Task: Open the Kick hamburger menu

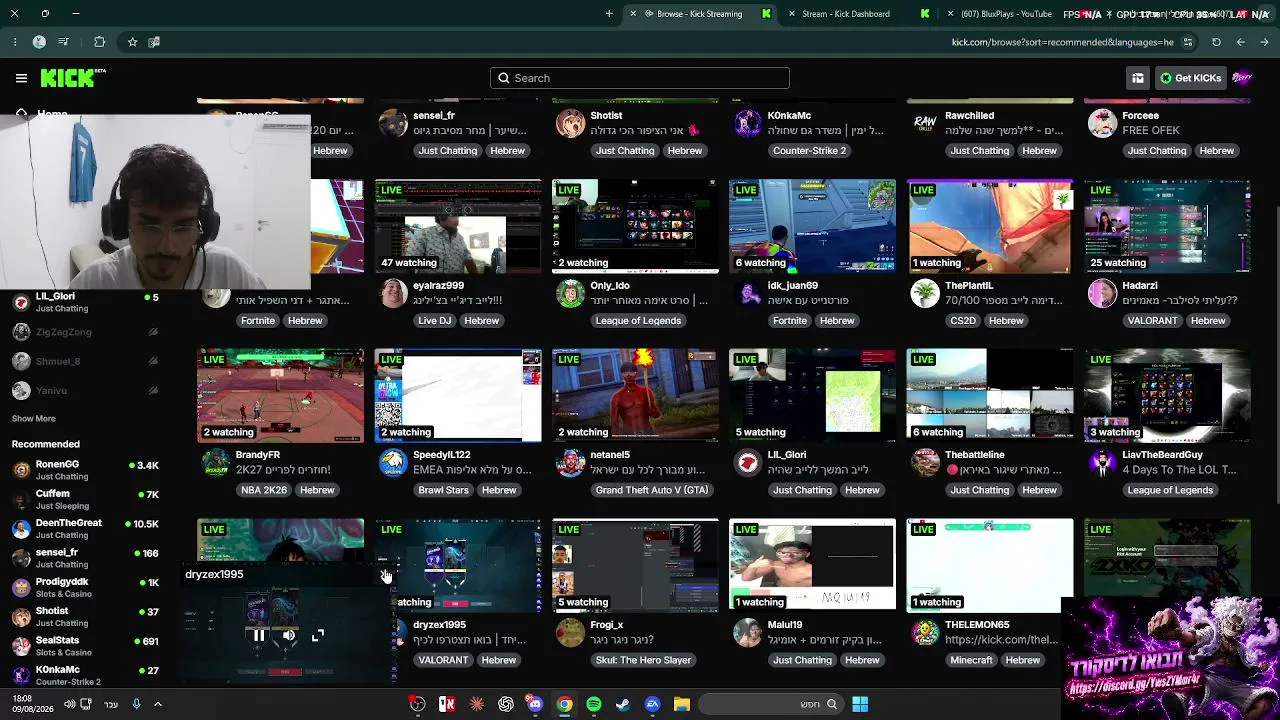Action: click(21, 78)
